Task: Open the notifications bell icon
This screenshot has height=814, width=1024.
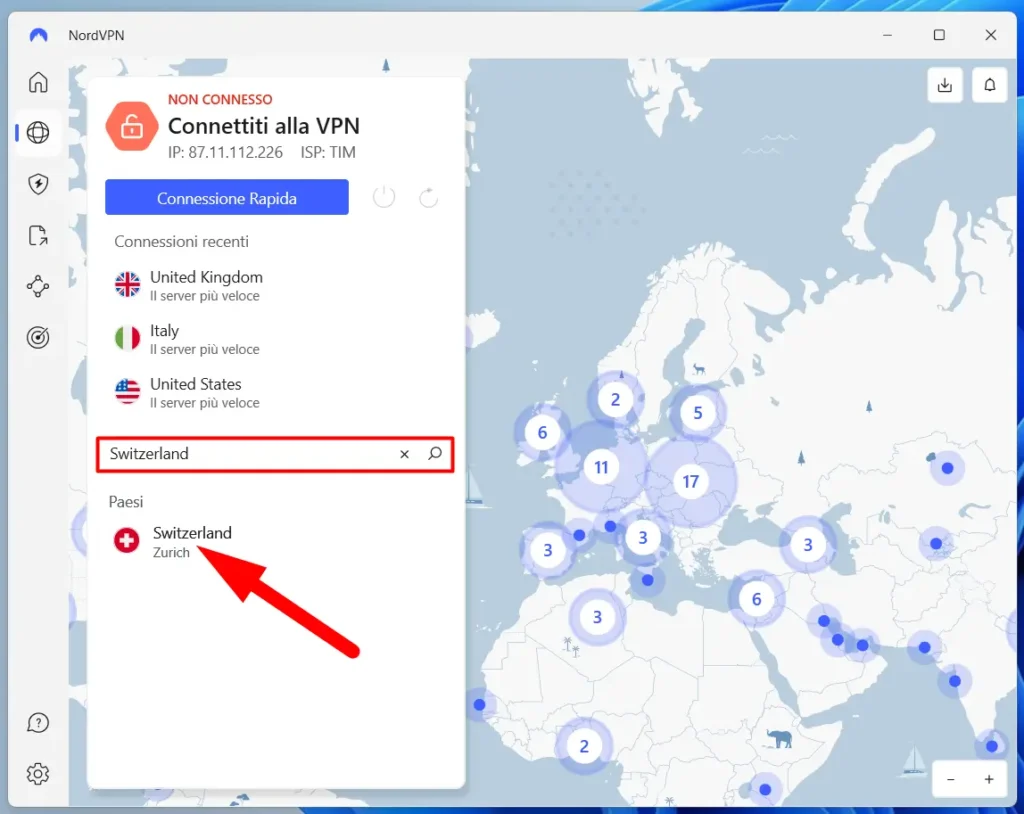Action: [989, 85]
